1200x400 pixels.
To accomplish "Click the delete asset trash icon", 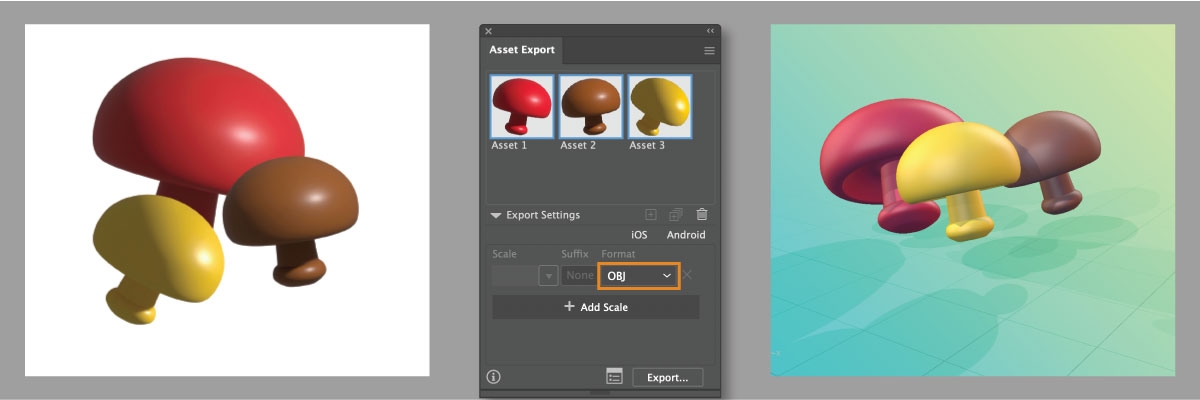I will click(702, 214).
